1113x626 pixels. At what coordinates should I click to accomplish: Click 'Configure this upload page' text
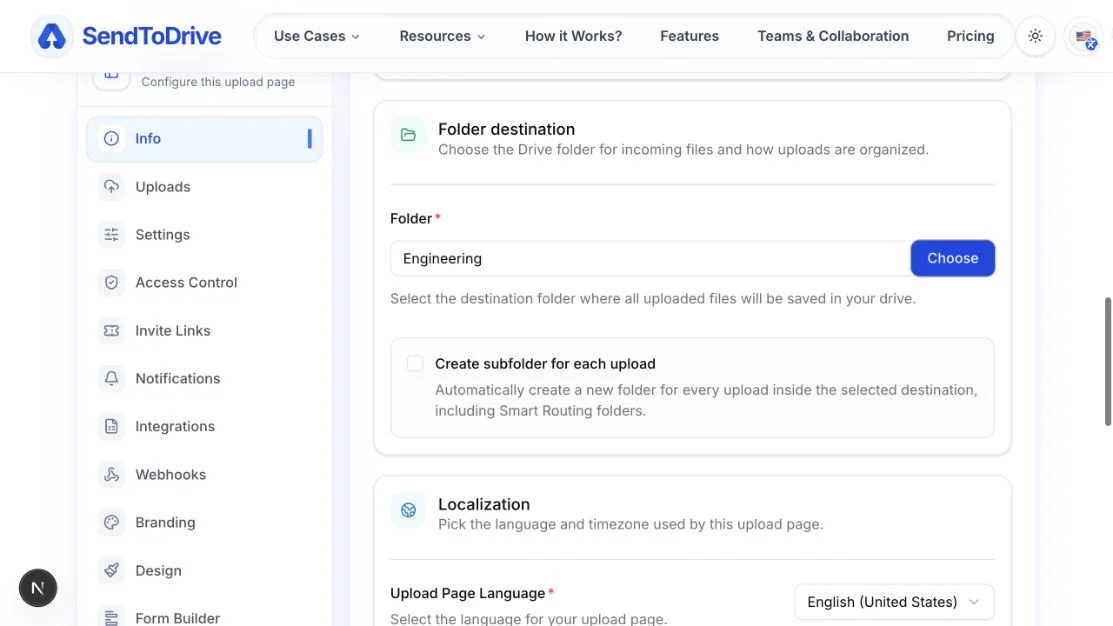(x=218, y=82)
